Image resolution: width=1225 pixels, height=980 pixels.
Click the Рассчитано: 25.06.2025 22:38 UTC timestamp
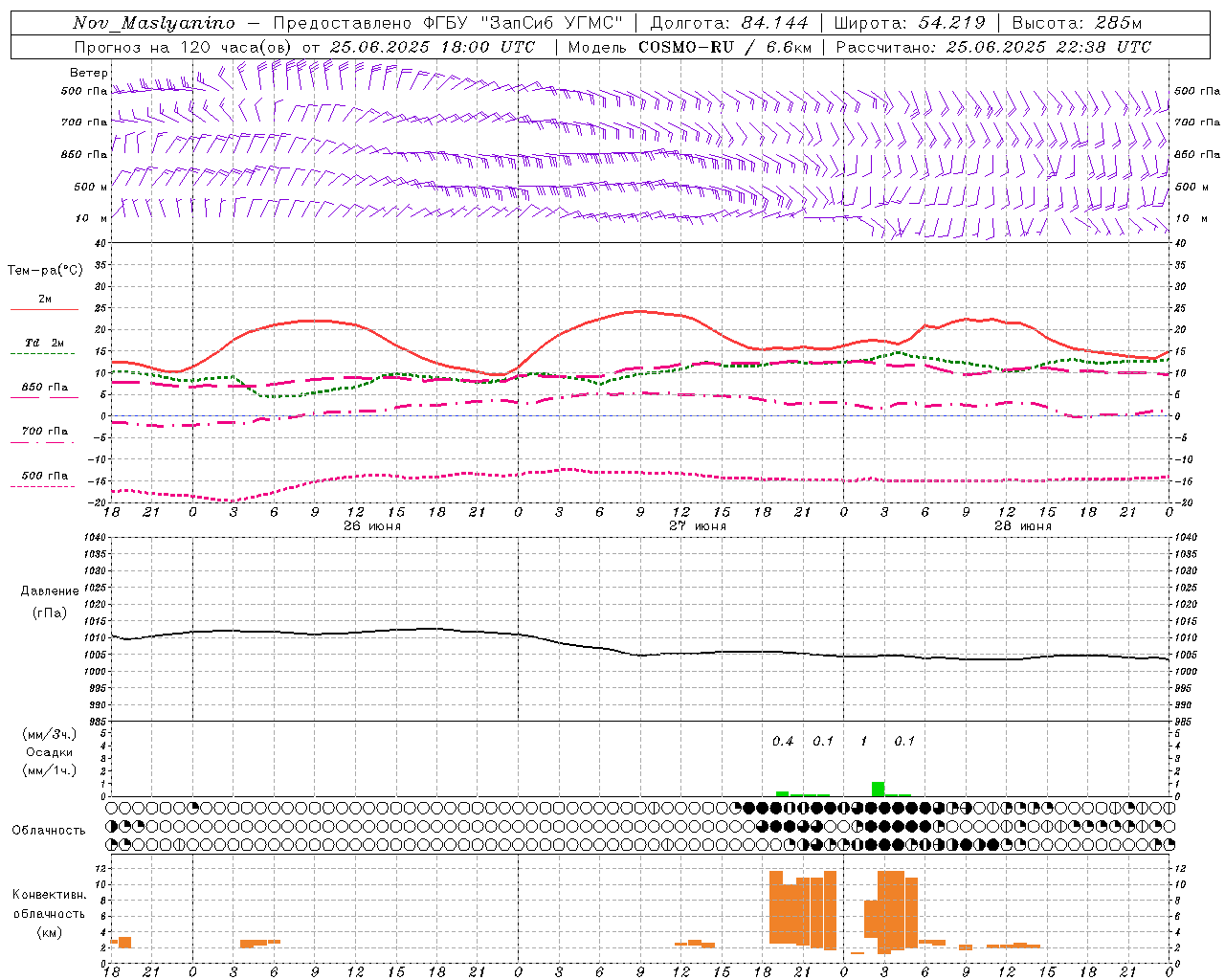[993, 47]
